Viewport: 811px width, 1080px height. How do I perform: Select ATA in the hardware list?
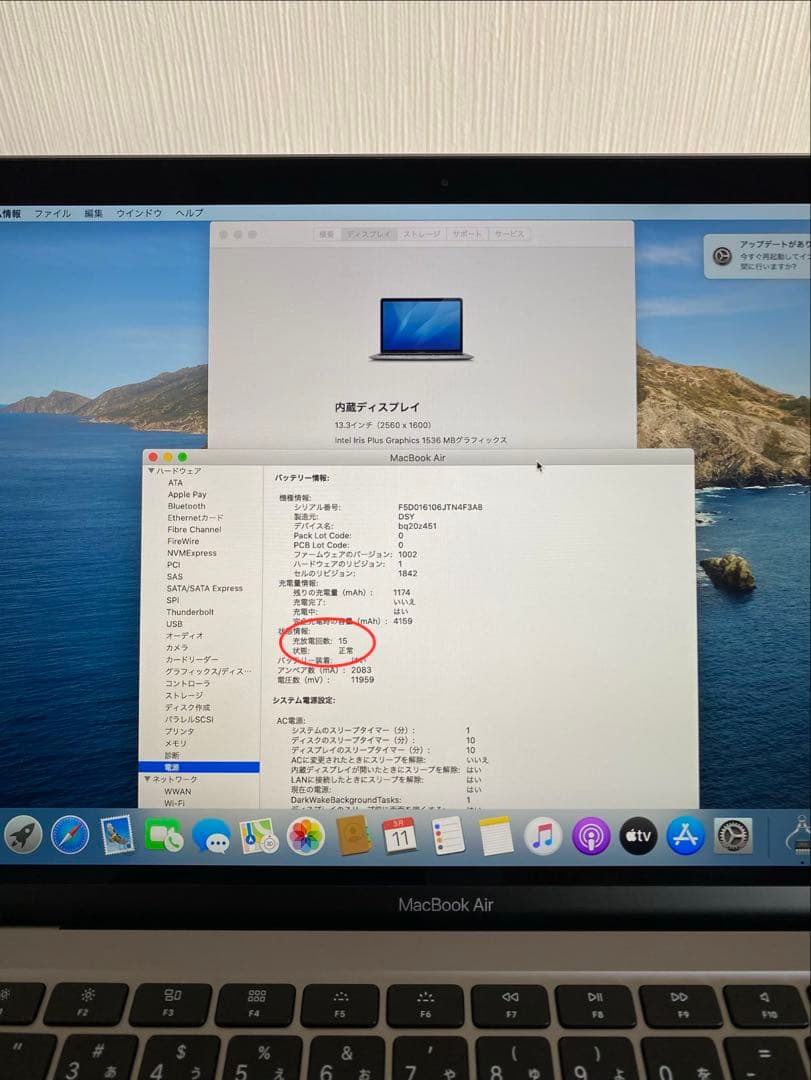(175, 482)
